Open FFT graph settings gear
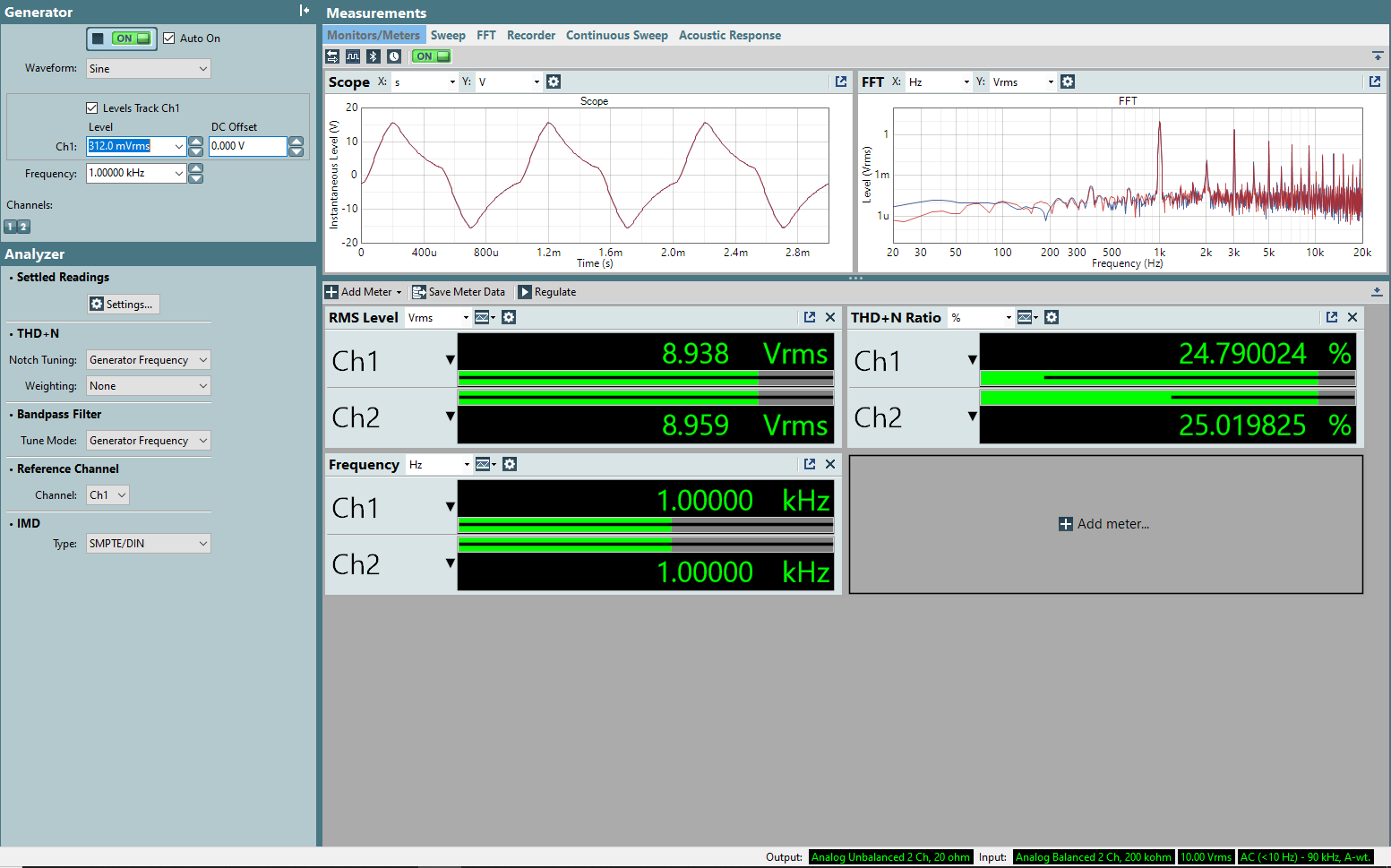The image size is (1391, 868). click(x=1068, y=82)
